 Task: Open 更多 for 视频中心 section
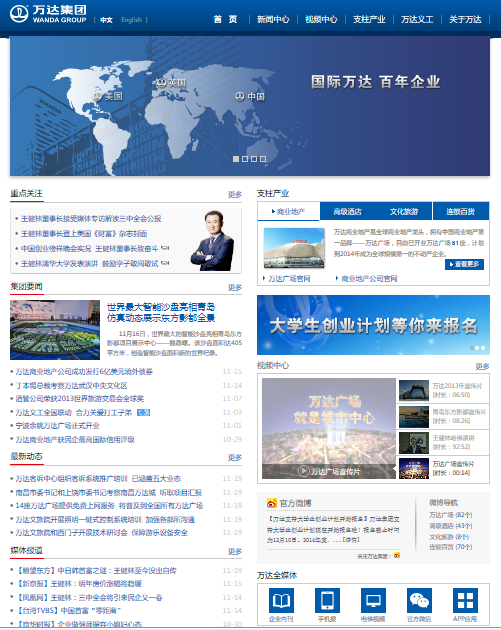point(482,366)
